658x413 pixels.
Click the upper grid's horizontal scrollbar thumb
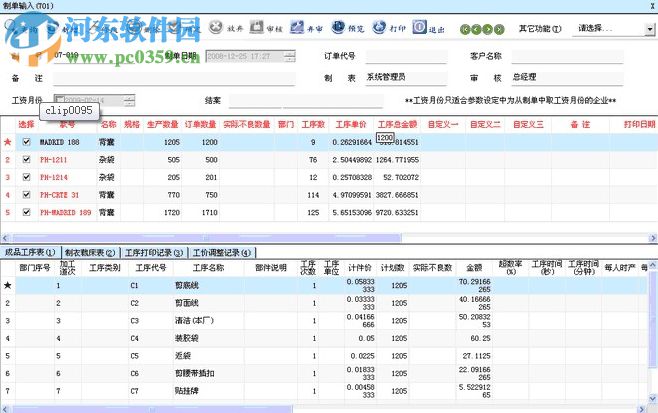point(207,238)
